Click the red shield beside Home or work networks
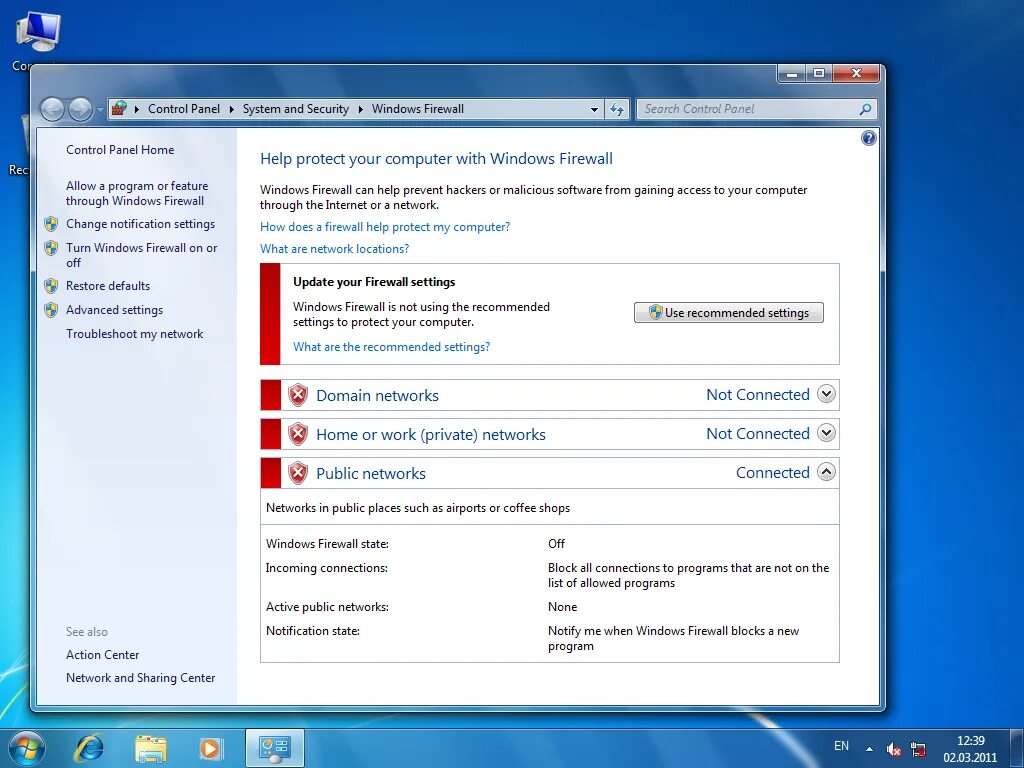This screenshot has width=1024, height=768. coord(298,434)
